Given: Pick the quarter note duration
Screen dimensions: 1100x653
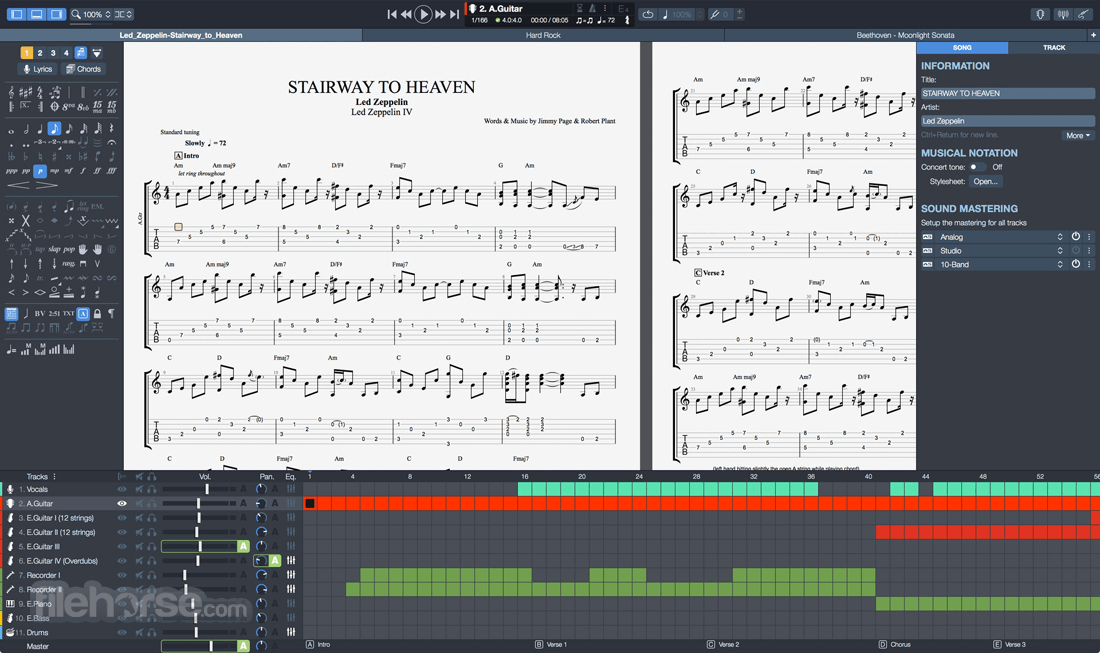Looking at the screenshot, I should [x=40, y=129].
